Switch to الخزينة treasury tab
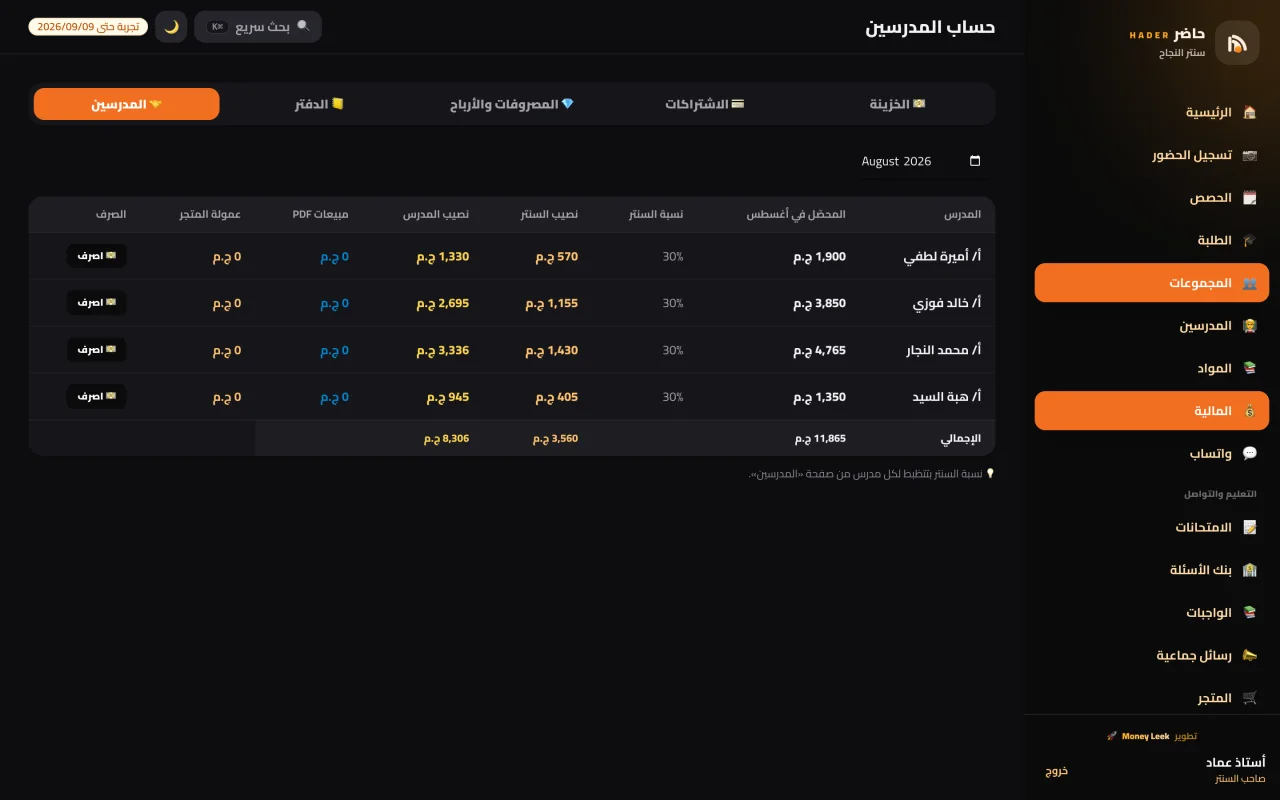Viewport: 1280px width, 800px height. point(897,104)
